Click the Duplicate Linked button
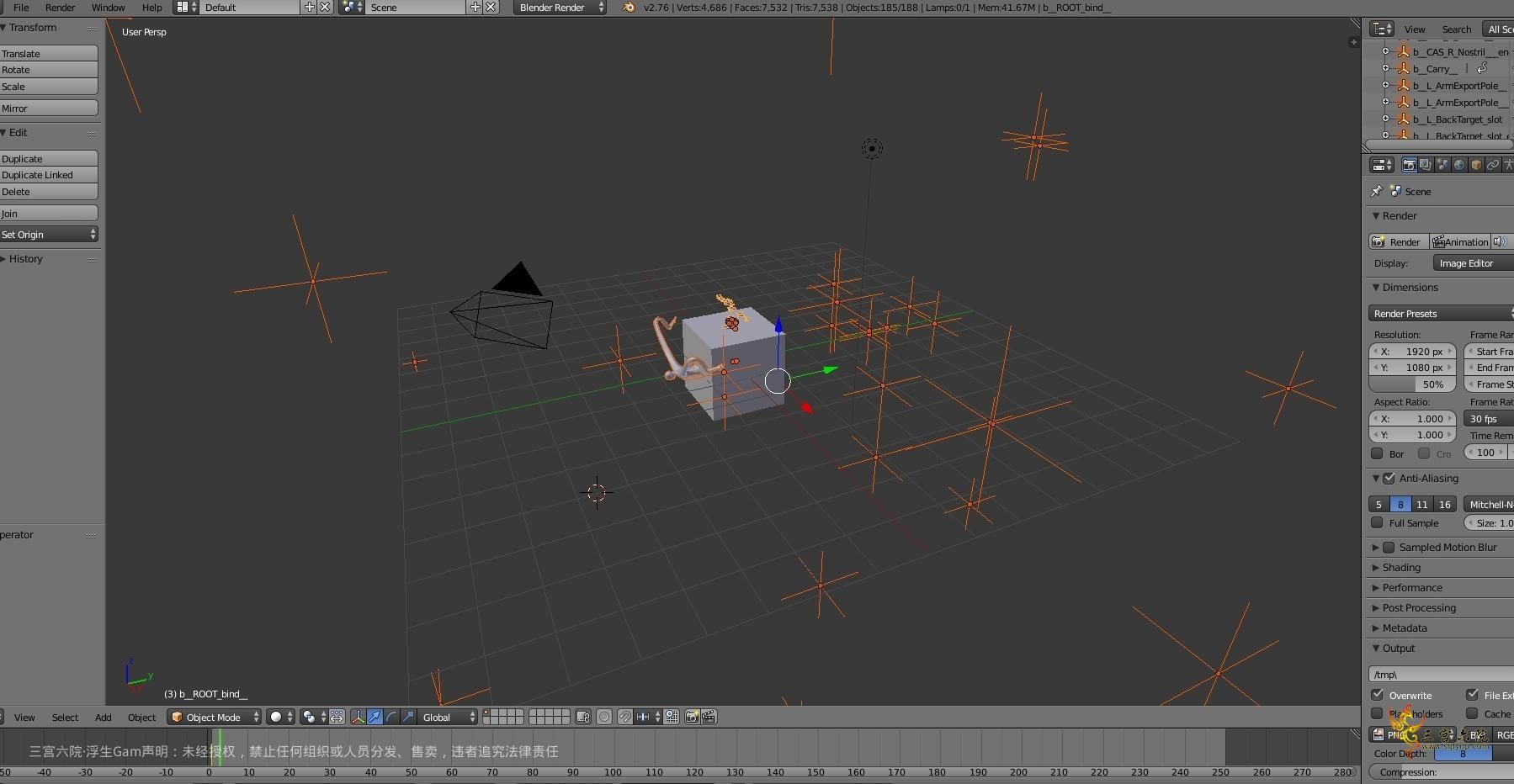The width and height of the screenshot is (1514, 784). pos(49,175)
